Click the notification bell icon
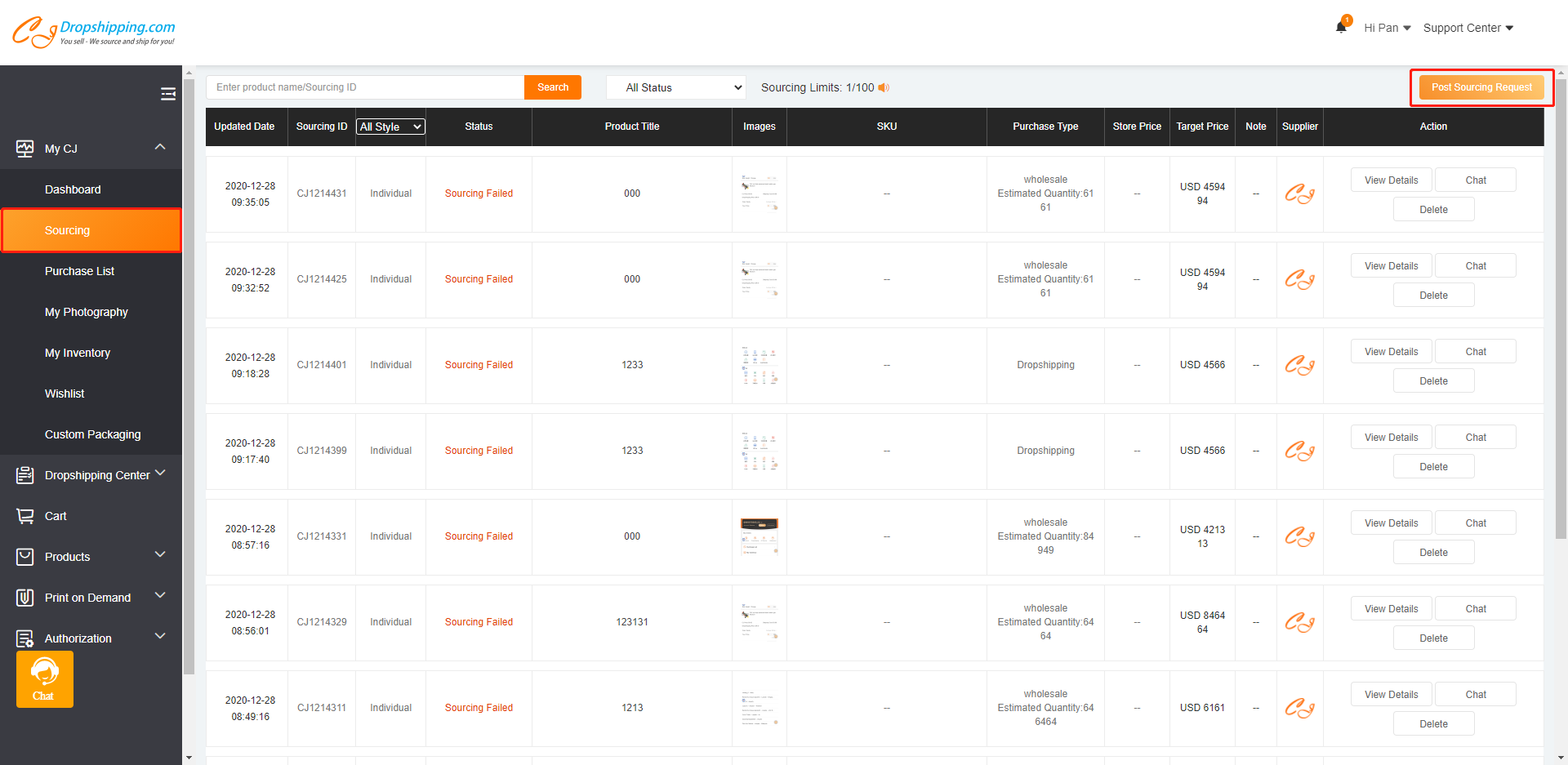Viewport: 1568px width, 765px height. coord(1341,27)
